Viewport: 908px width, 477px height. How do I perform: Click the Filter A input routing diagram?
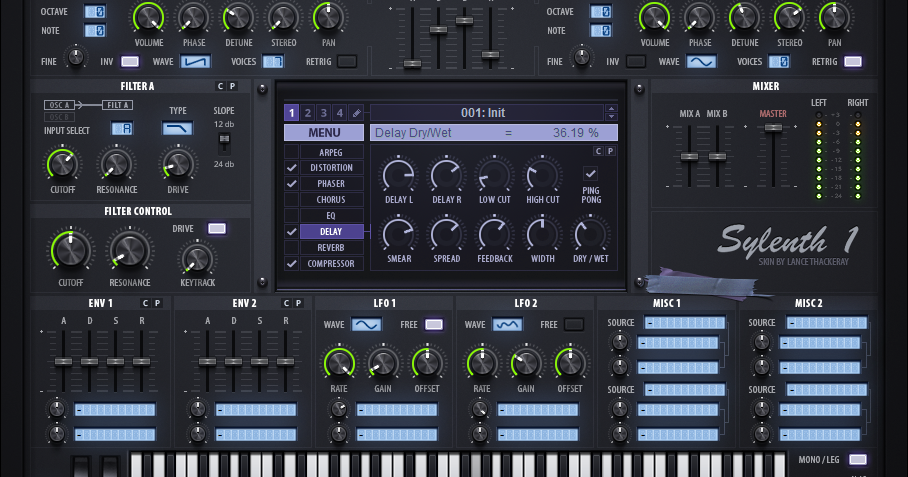(89, 111)
